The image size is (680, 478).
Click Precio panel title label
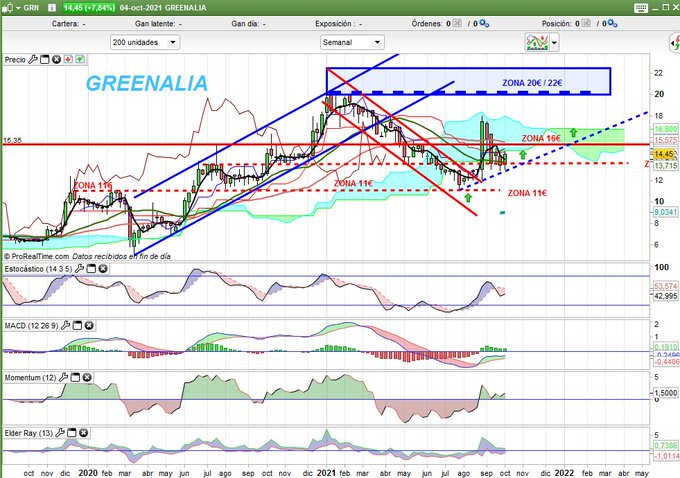(15, 59)
